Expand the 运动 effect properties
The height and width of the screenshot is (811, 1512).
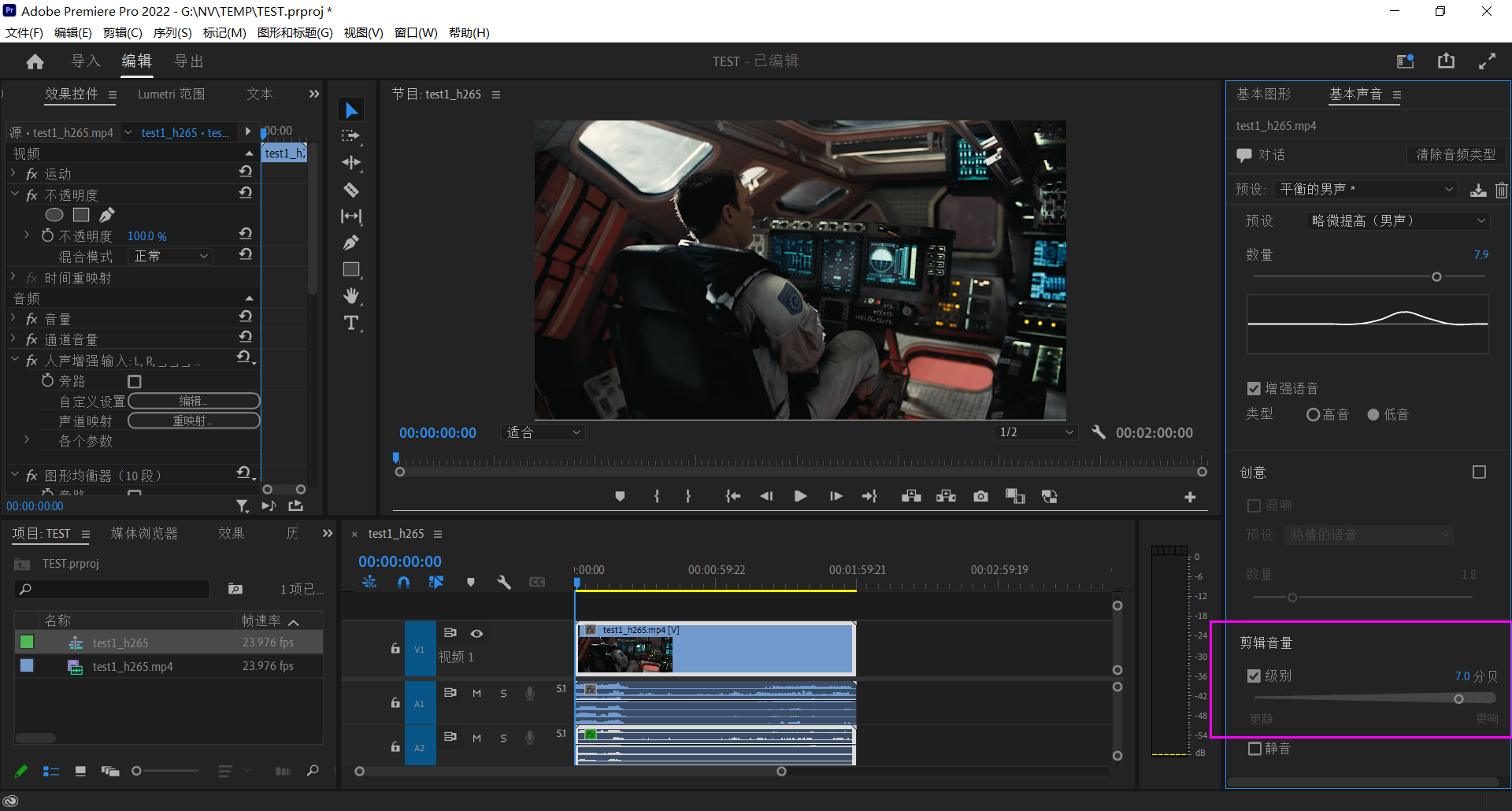coord(13,173)
